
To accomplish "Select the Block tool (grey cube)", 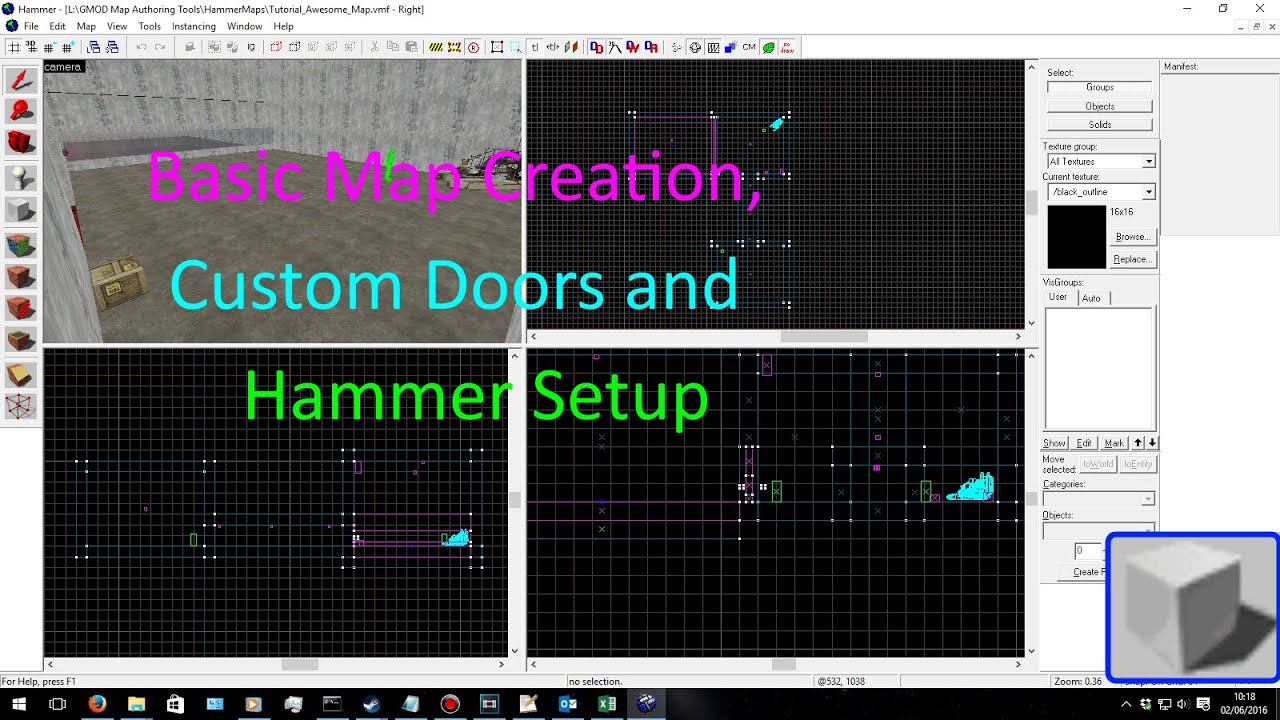I will click(x=22, y=210).
